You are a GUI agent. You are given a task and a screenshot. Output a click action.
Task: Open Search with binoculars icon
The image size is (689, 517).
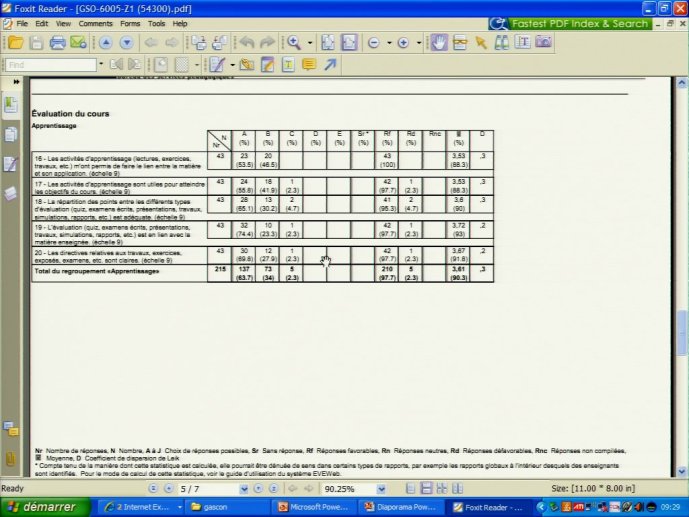pyautogui.click(x=501, y=43)
